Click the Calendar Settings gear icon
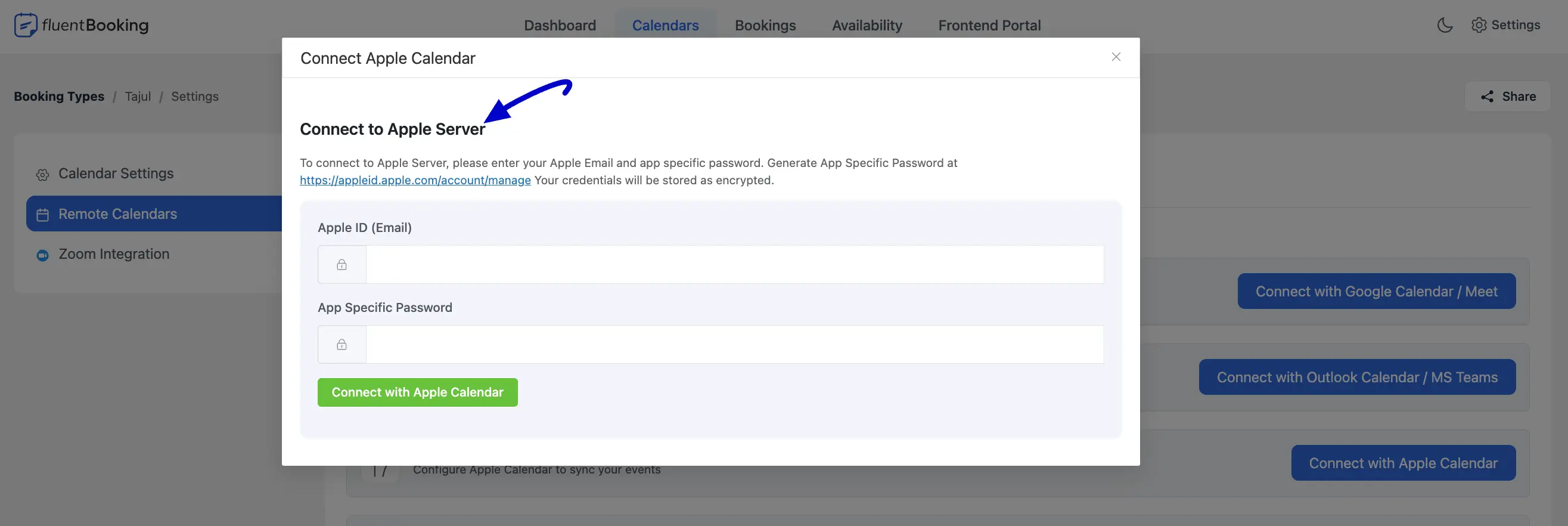Image resolution: width=1568 pixels, height=526 pixels. point(42,175)
